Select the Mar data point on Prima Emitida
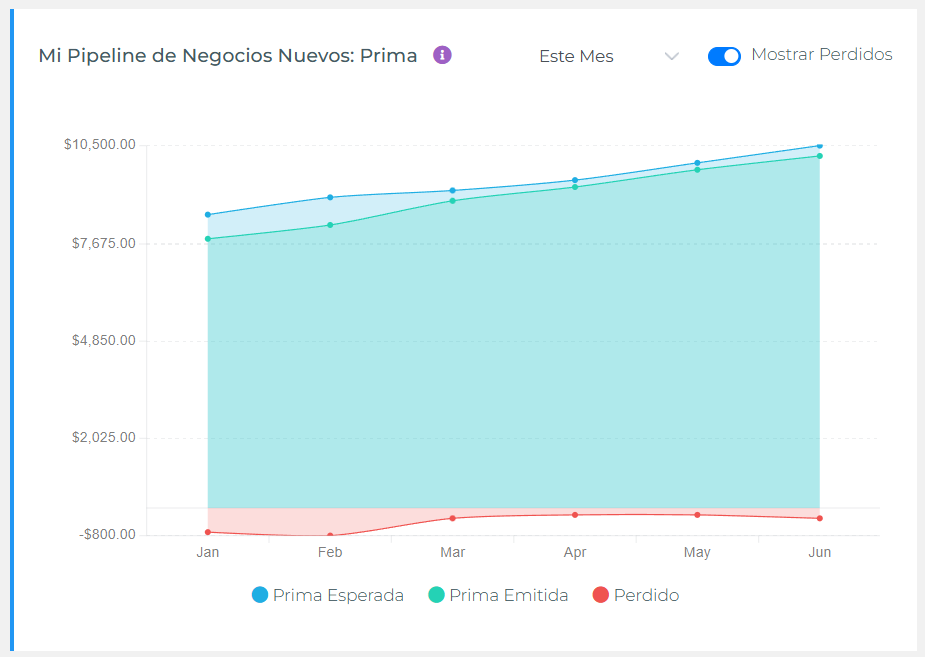The width and height of the screenshot is (925, 657). (452, 201)
